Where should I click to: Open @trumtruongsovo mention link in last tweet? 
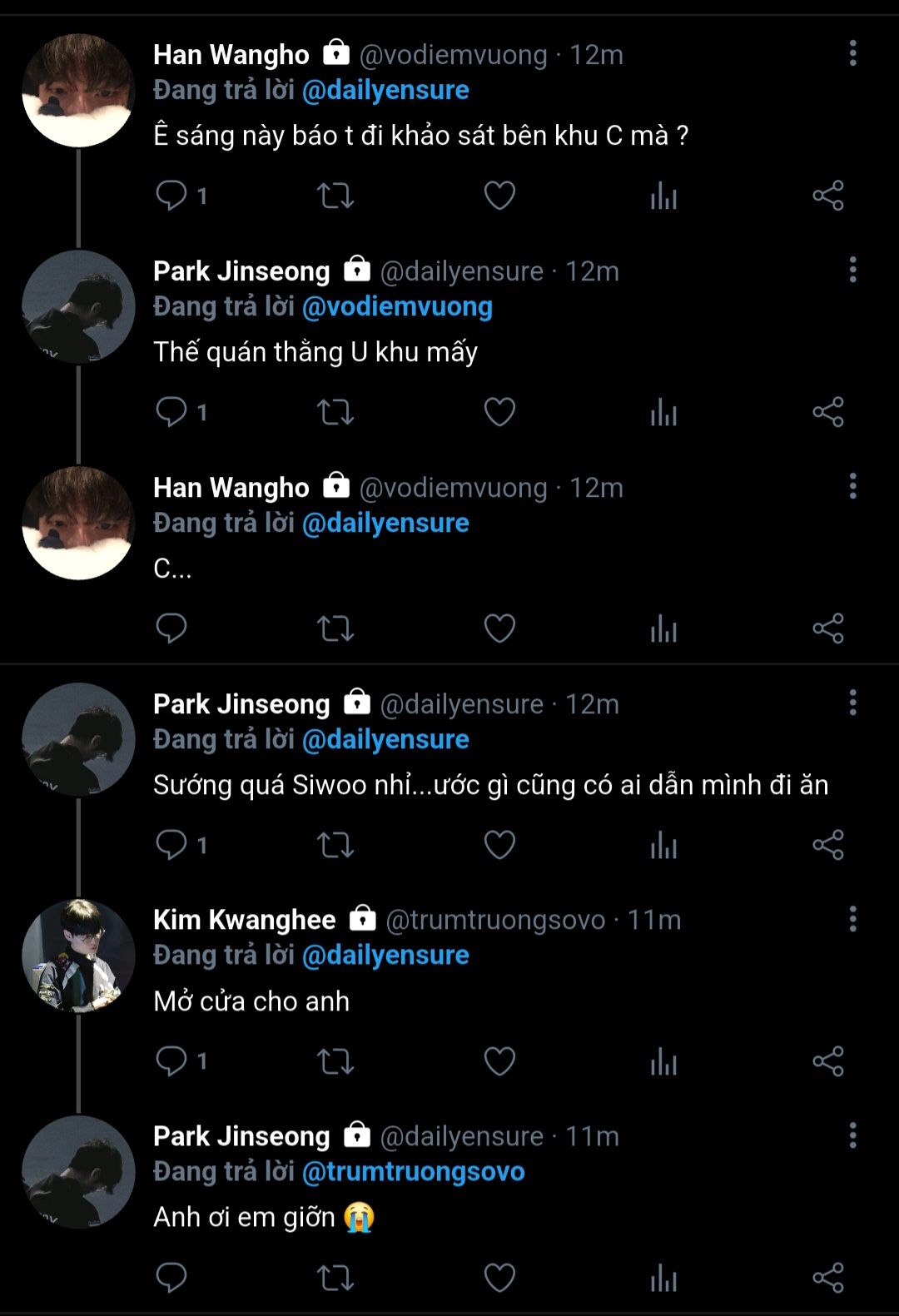(x=413, y=1171)
